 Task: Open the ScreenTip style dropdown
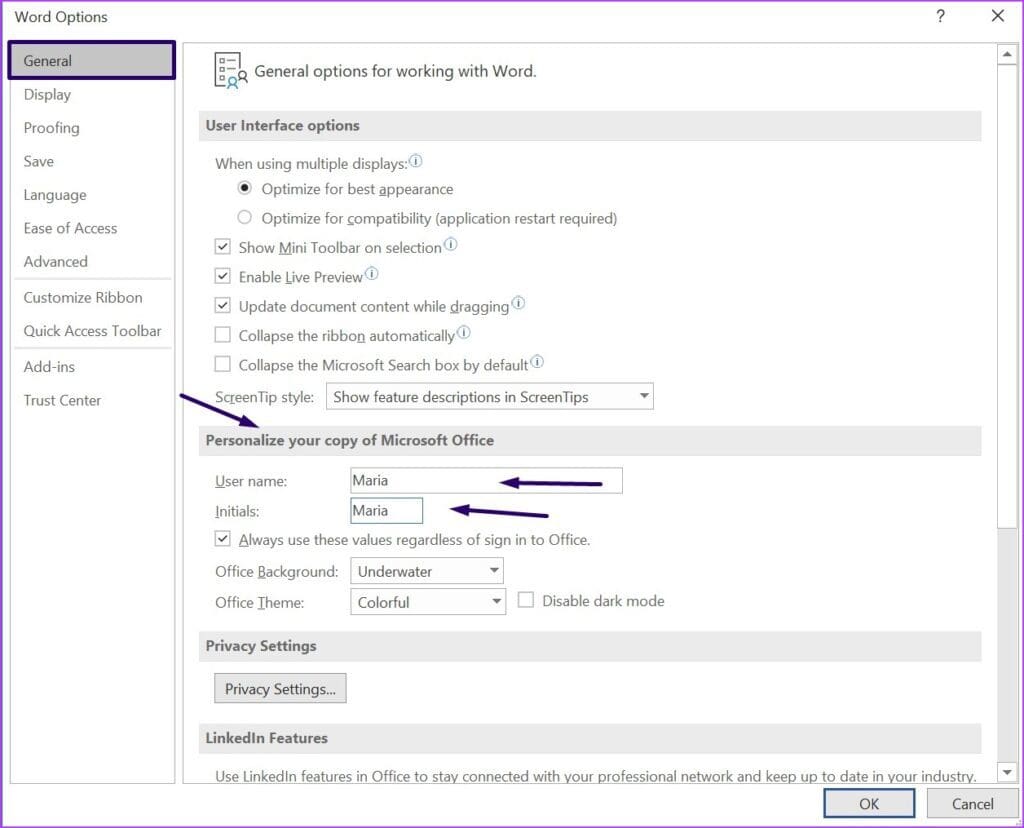[490, 396]
